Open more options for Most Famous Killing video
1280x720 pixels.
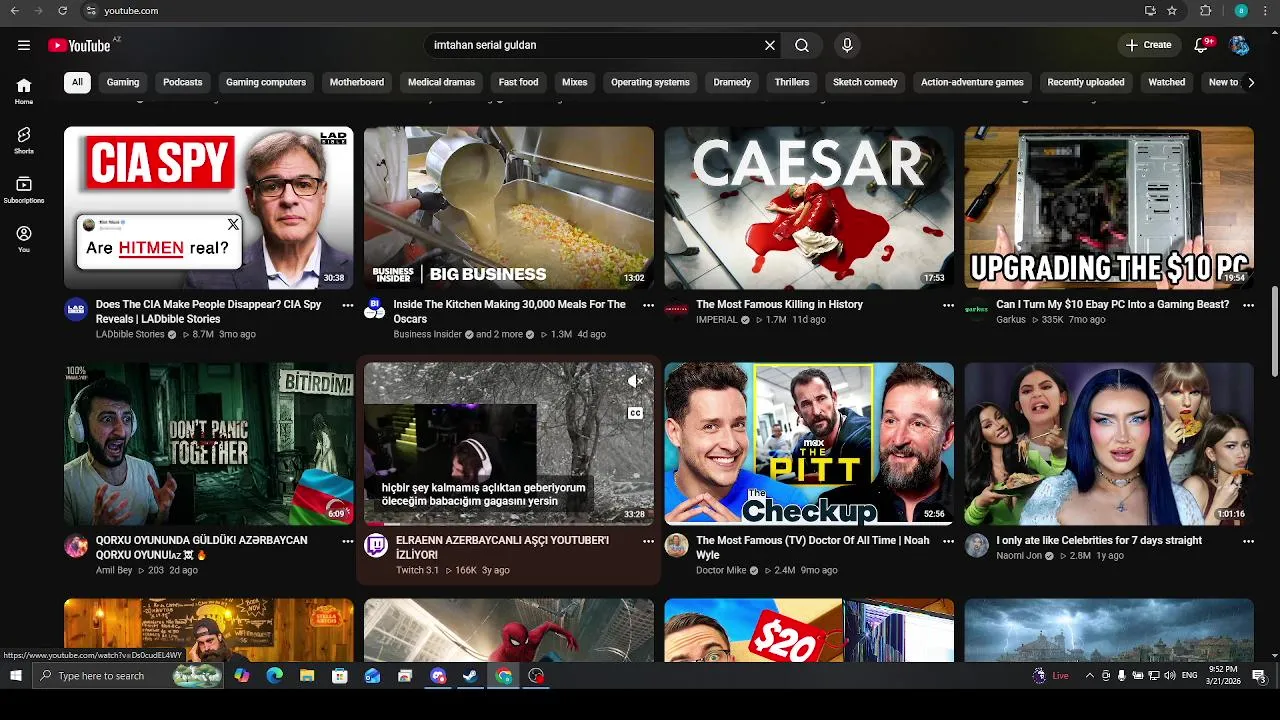click(948, 305)
